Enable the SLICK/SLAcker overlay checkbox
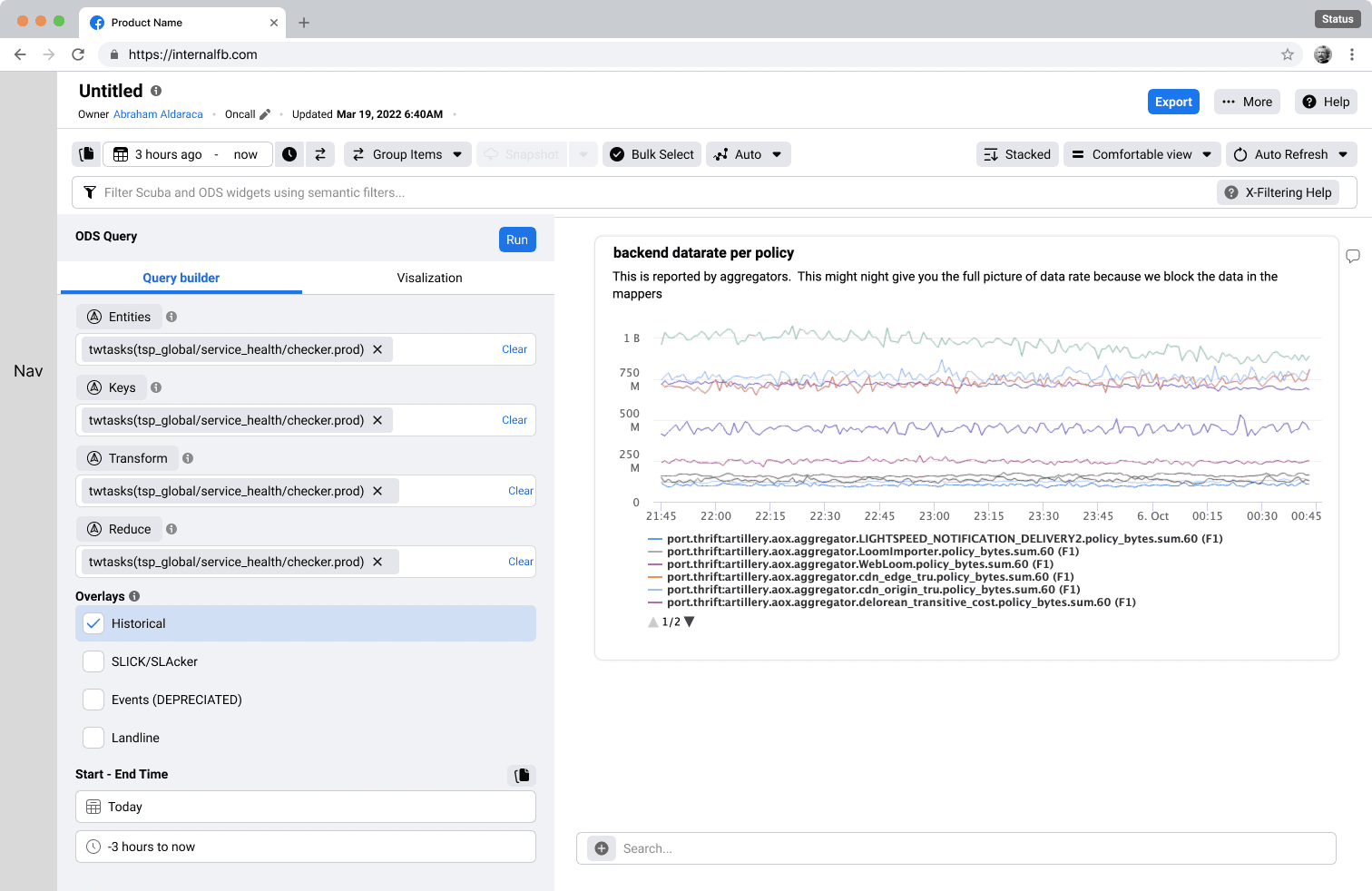The image size is (1372, 891). point(93,661)
